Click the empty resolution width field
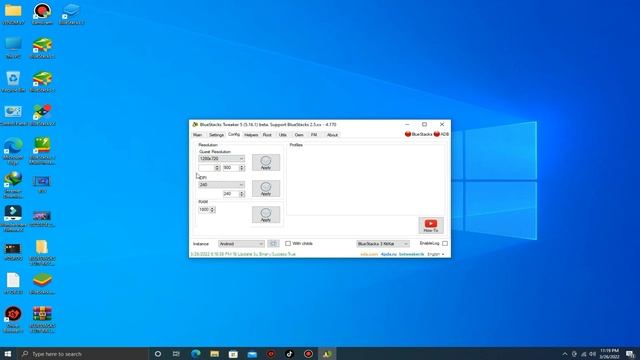This screenshot has width=640, height=360. point(209,168)
